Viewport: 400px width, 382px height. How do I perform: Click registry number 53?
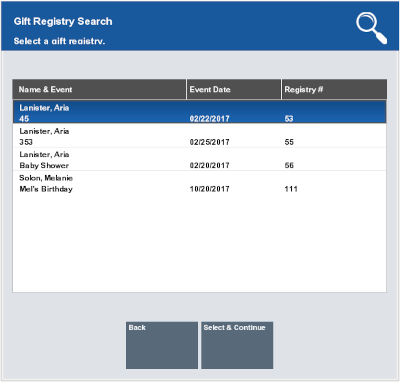point(289,119)
